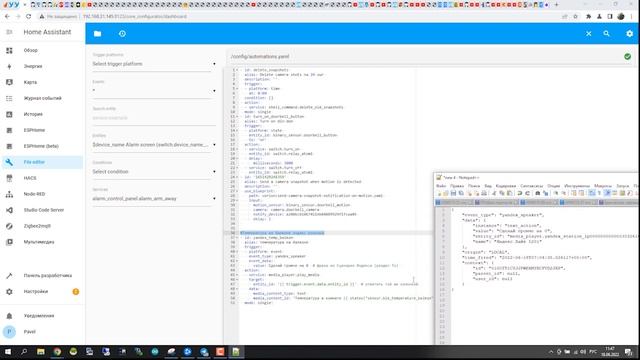Open Файл menu in Notepad++
Screen dimensions: 640x360
tap(441, 186)
